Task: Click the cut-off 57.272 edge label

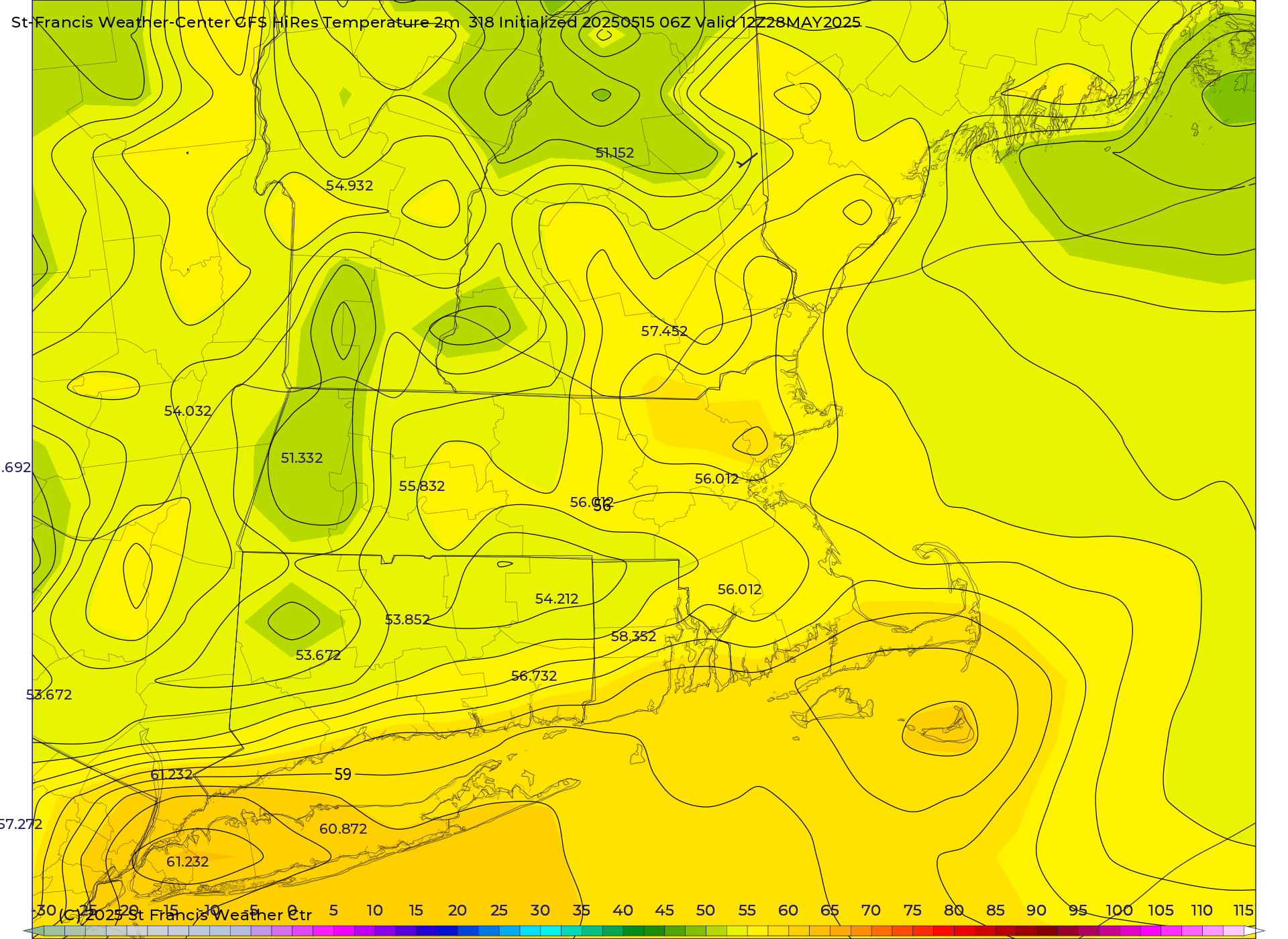Action: click(21, 824)
